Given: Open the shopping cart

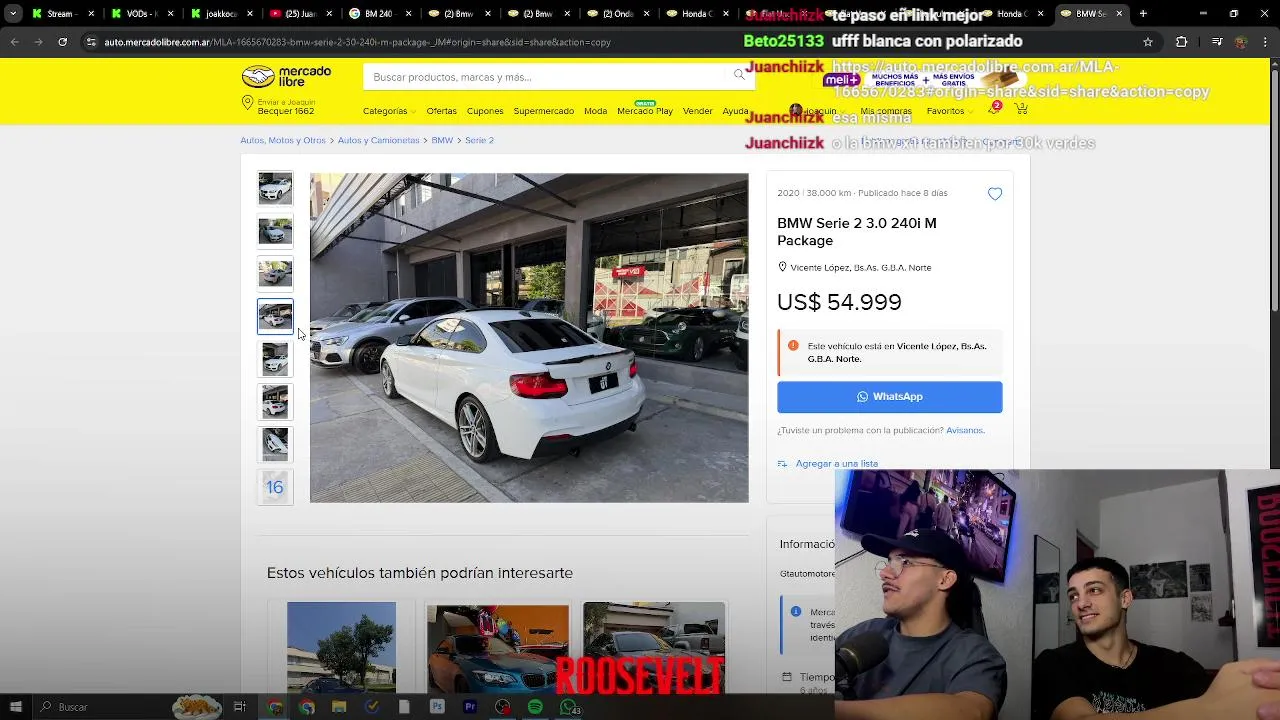Looking at the screenshot, I should point(1020,109).
